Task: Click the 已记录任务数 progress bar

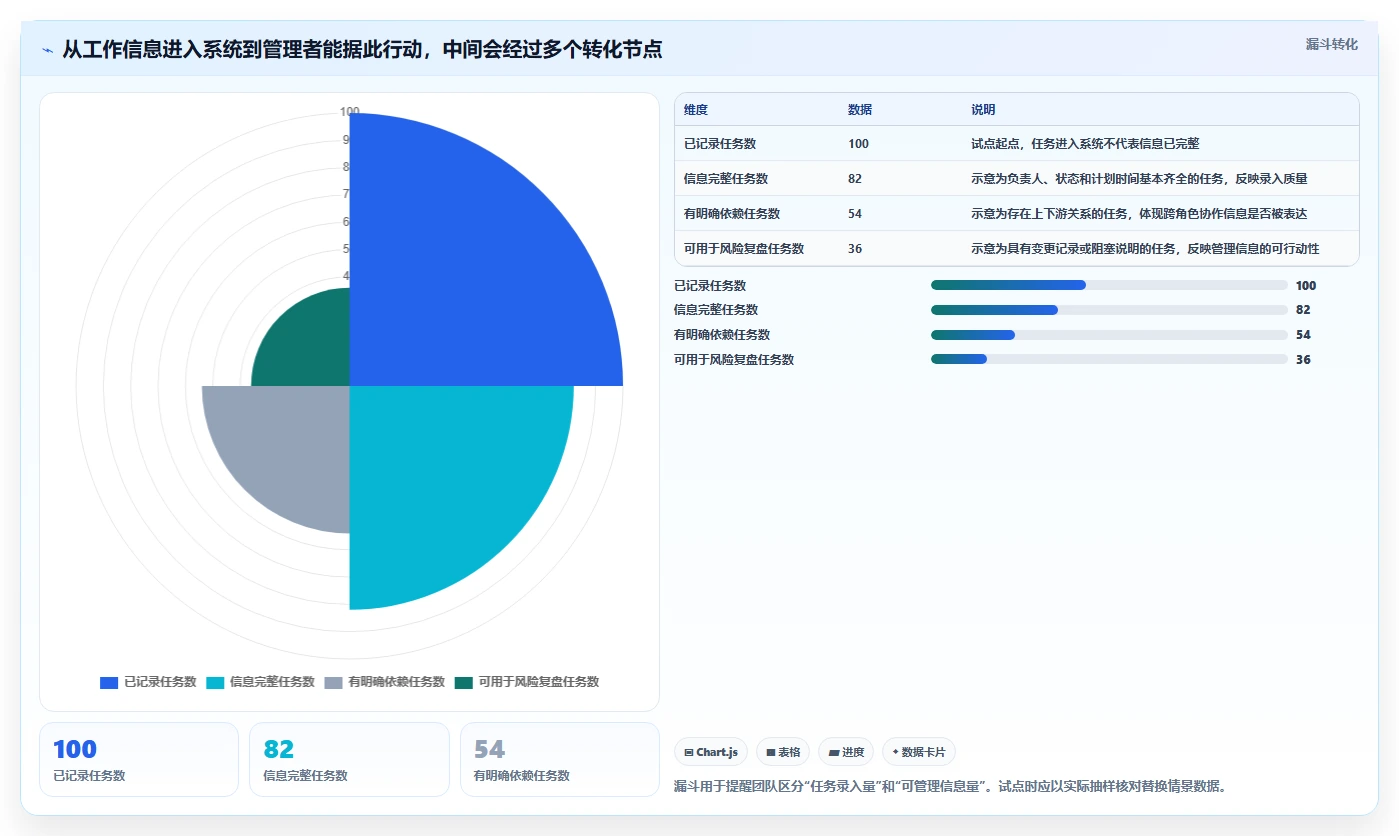Action: [x=1109, y=285]
